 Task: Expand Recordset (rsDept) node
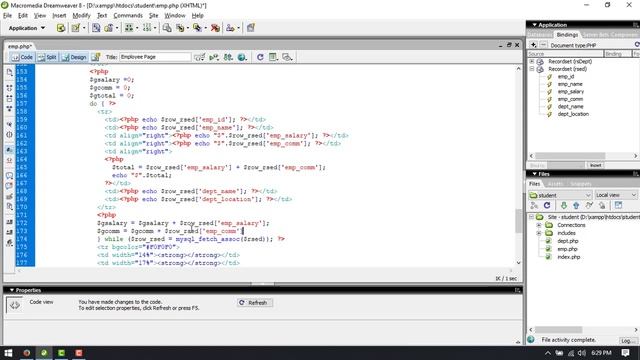click(532, 61)
